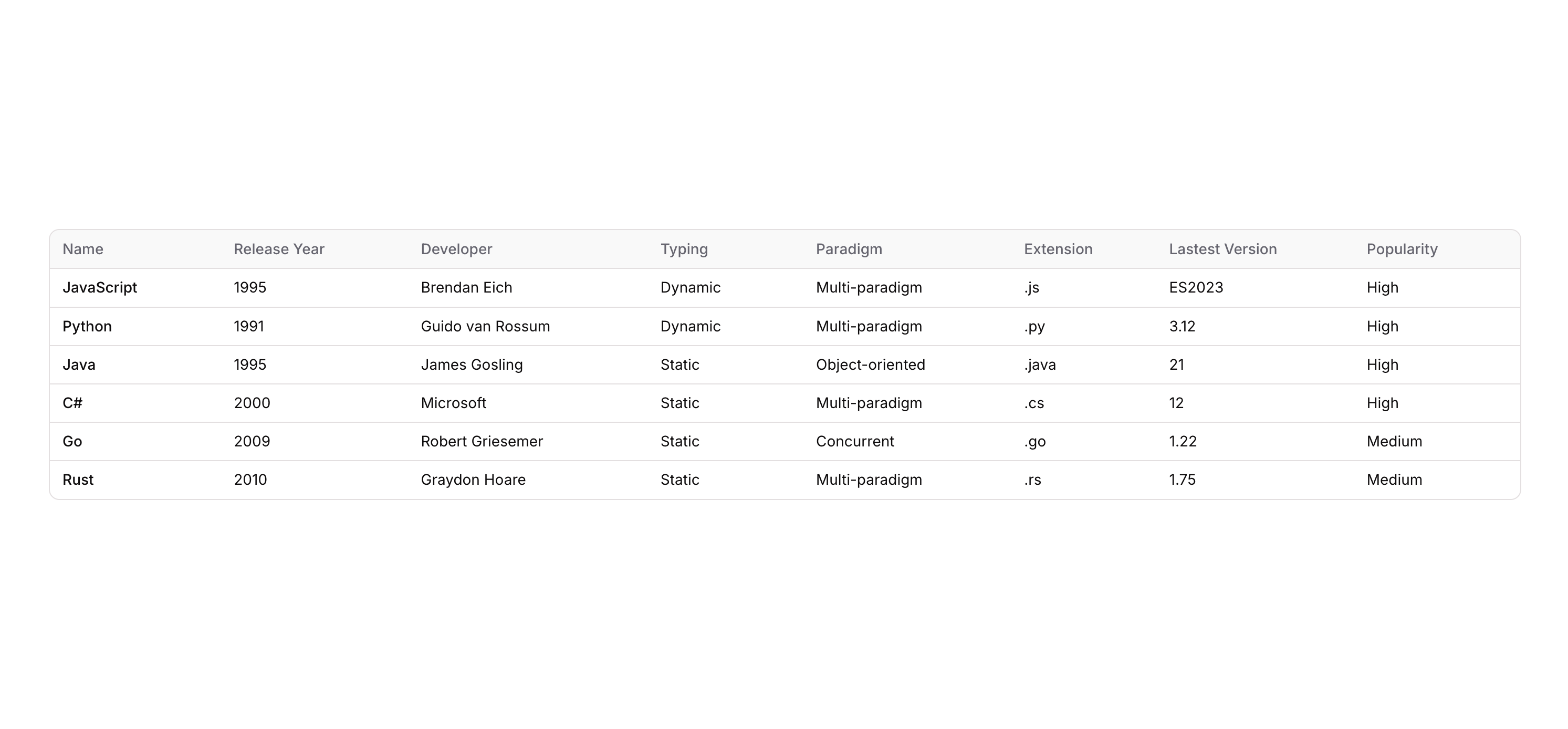Click the Typing column header
The width and height of the screenshot is (1568, 729).
pyautogui.click(x=684, y=249)
